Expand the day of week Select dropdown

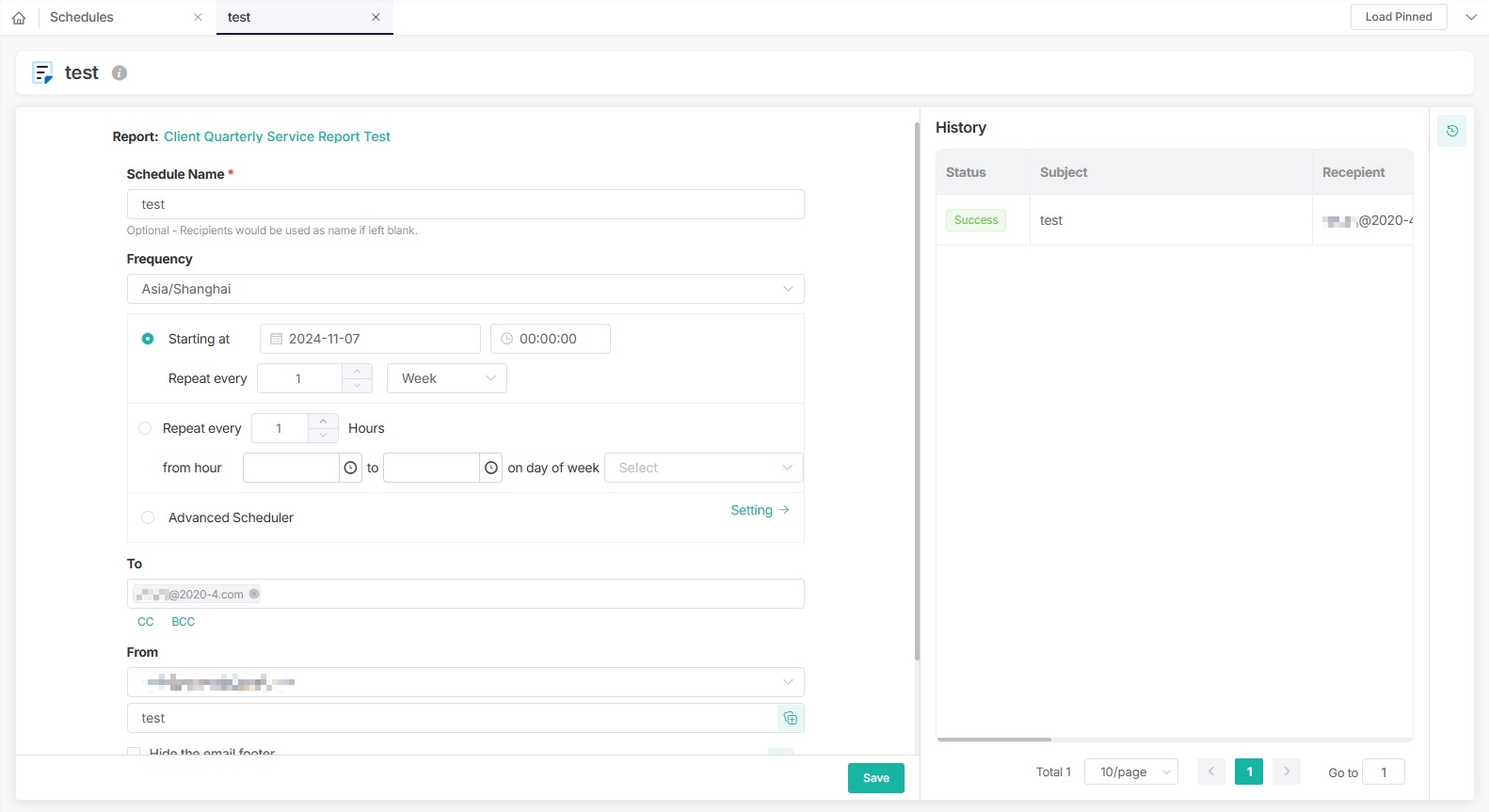(x=704, y=468)
